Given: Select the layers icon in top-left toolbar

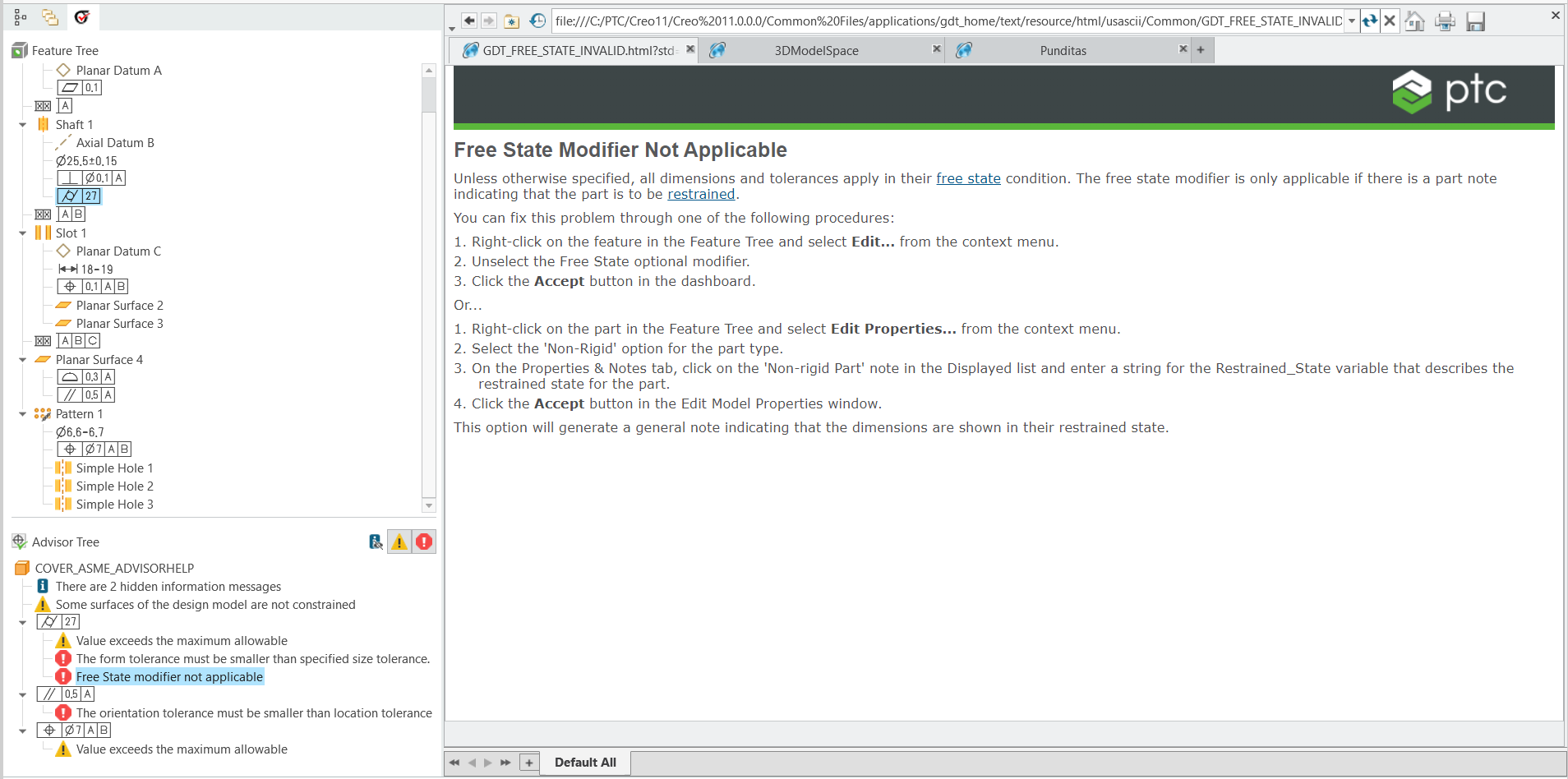Looking at the screenshot, I should [x=51, y=17].
